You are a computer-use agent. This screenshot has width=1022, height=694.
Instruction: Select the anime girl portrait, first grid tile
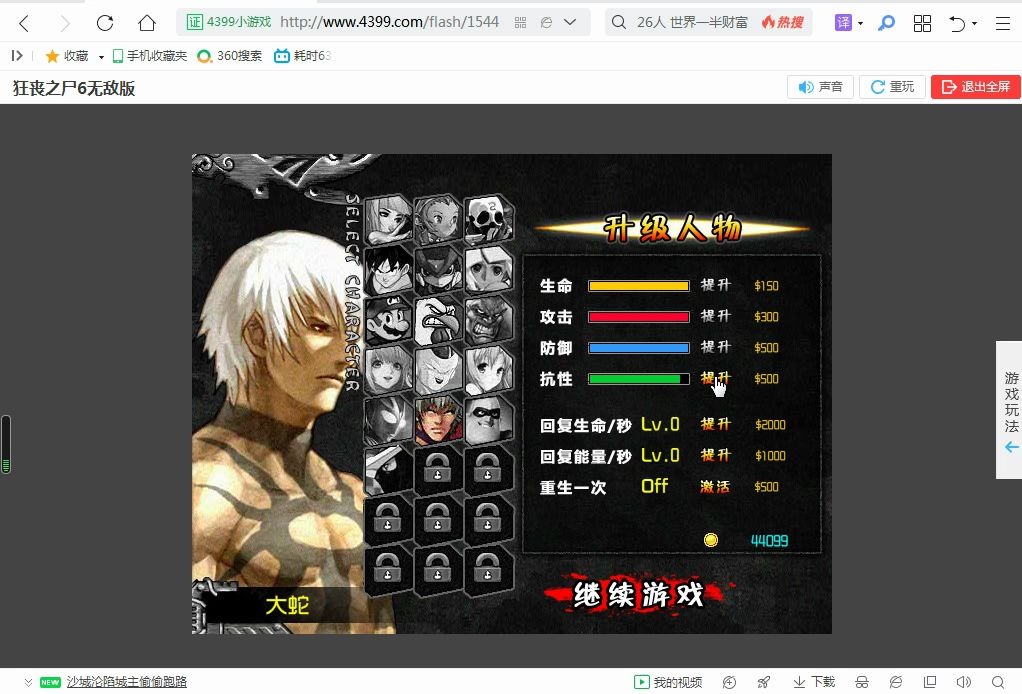pos(388,219)
